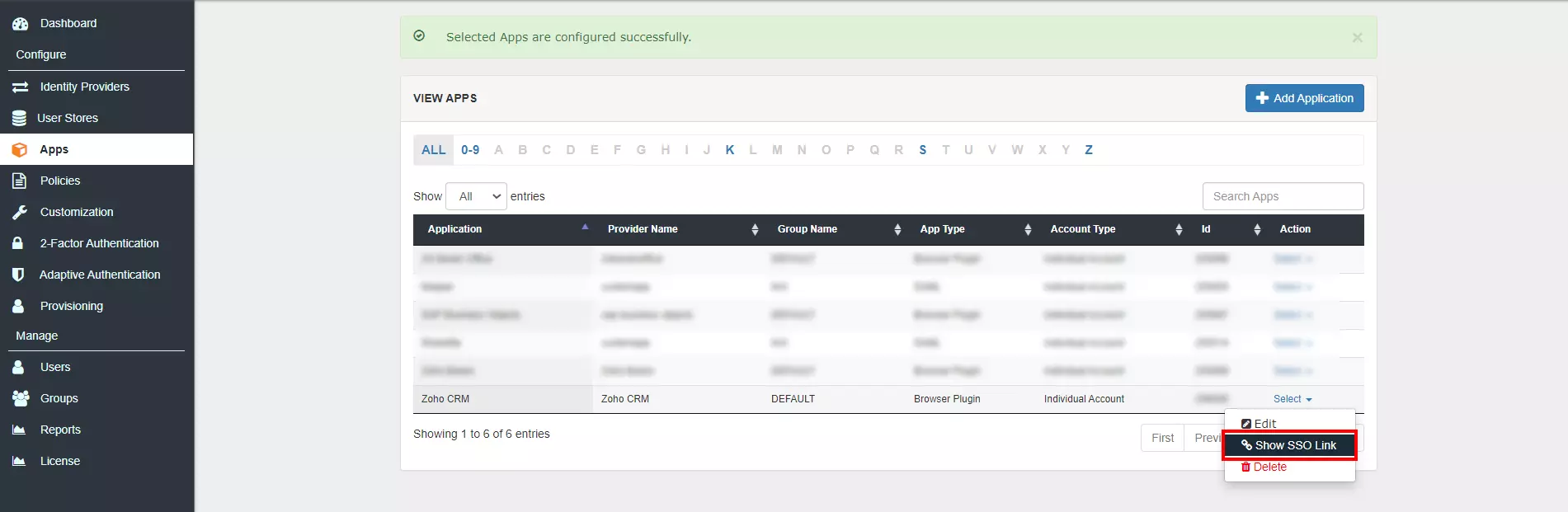The width and height of the screenshot is (1568, 512).
Task: Dismiss the success alert with X
Action: point(1357,38)
